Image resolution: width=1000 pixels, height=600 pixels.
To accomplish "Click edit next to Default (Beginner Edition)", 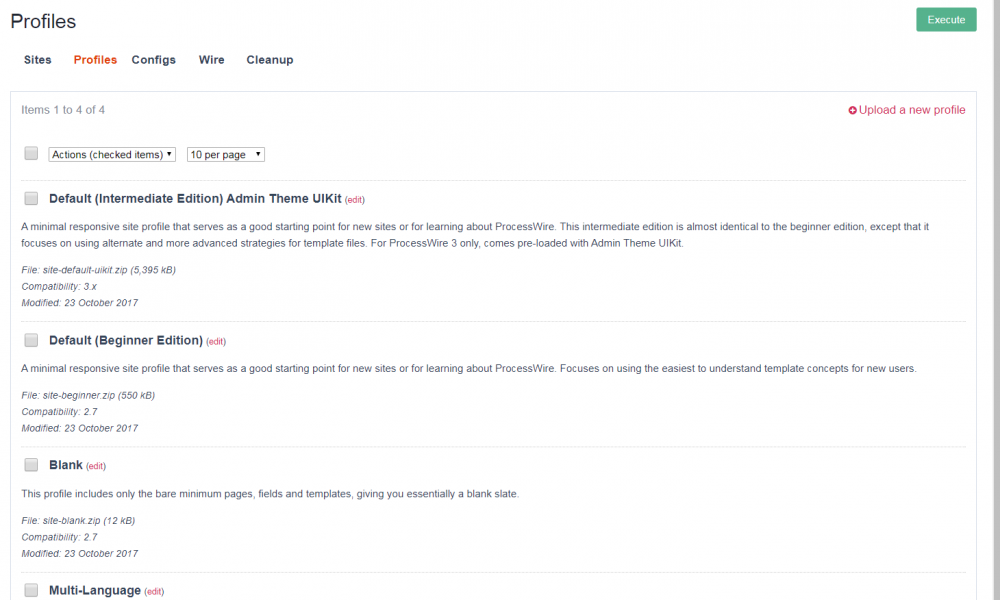I will point(216,341).
